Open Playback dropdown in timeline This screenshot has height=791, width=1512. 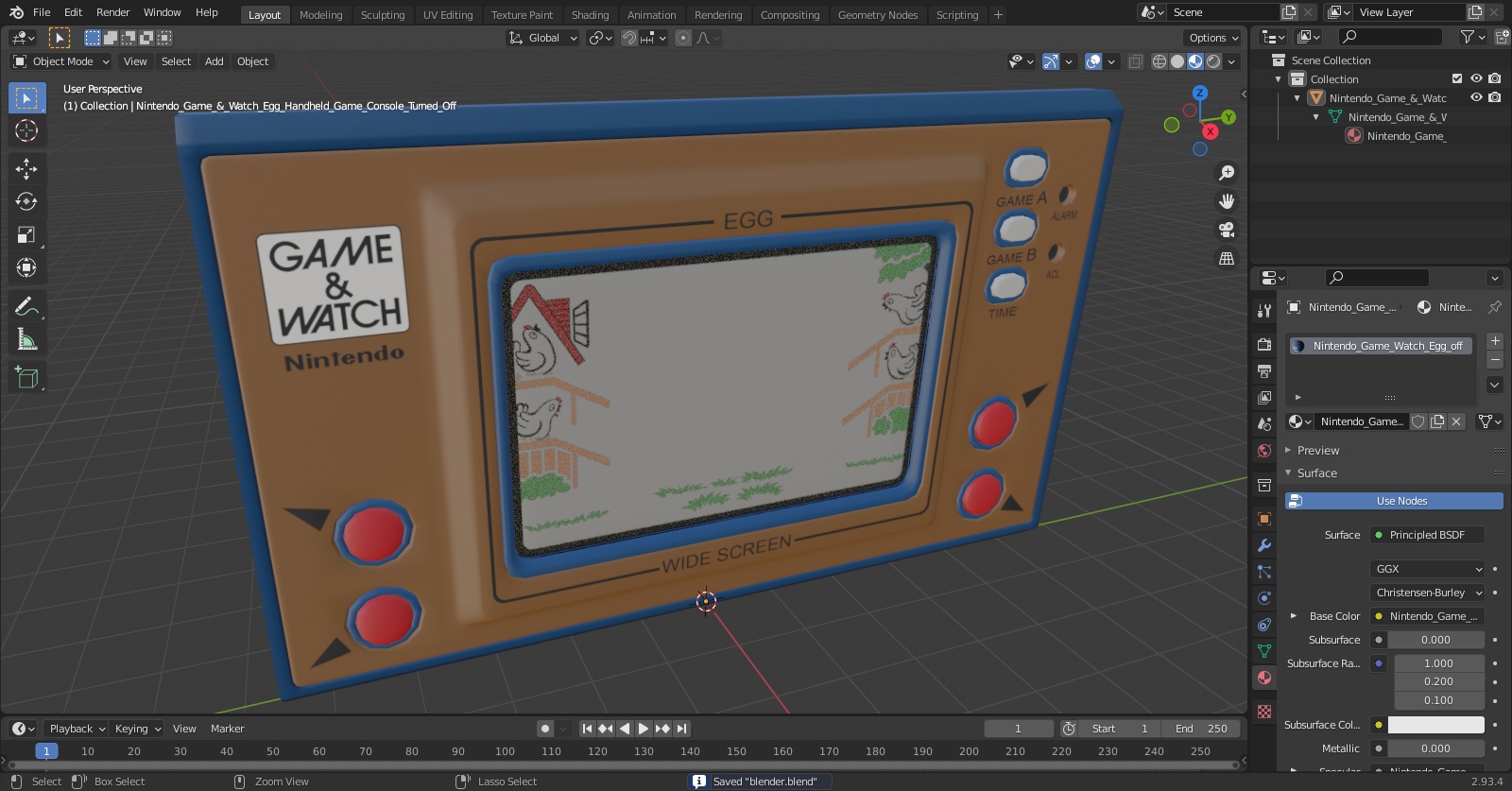tap(77, 729)
